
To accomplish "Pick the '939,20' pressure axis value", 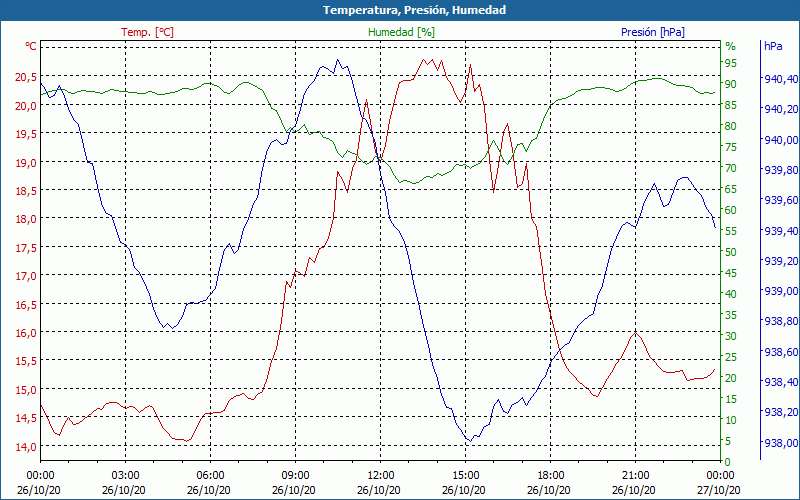I will tap(780, 261).
